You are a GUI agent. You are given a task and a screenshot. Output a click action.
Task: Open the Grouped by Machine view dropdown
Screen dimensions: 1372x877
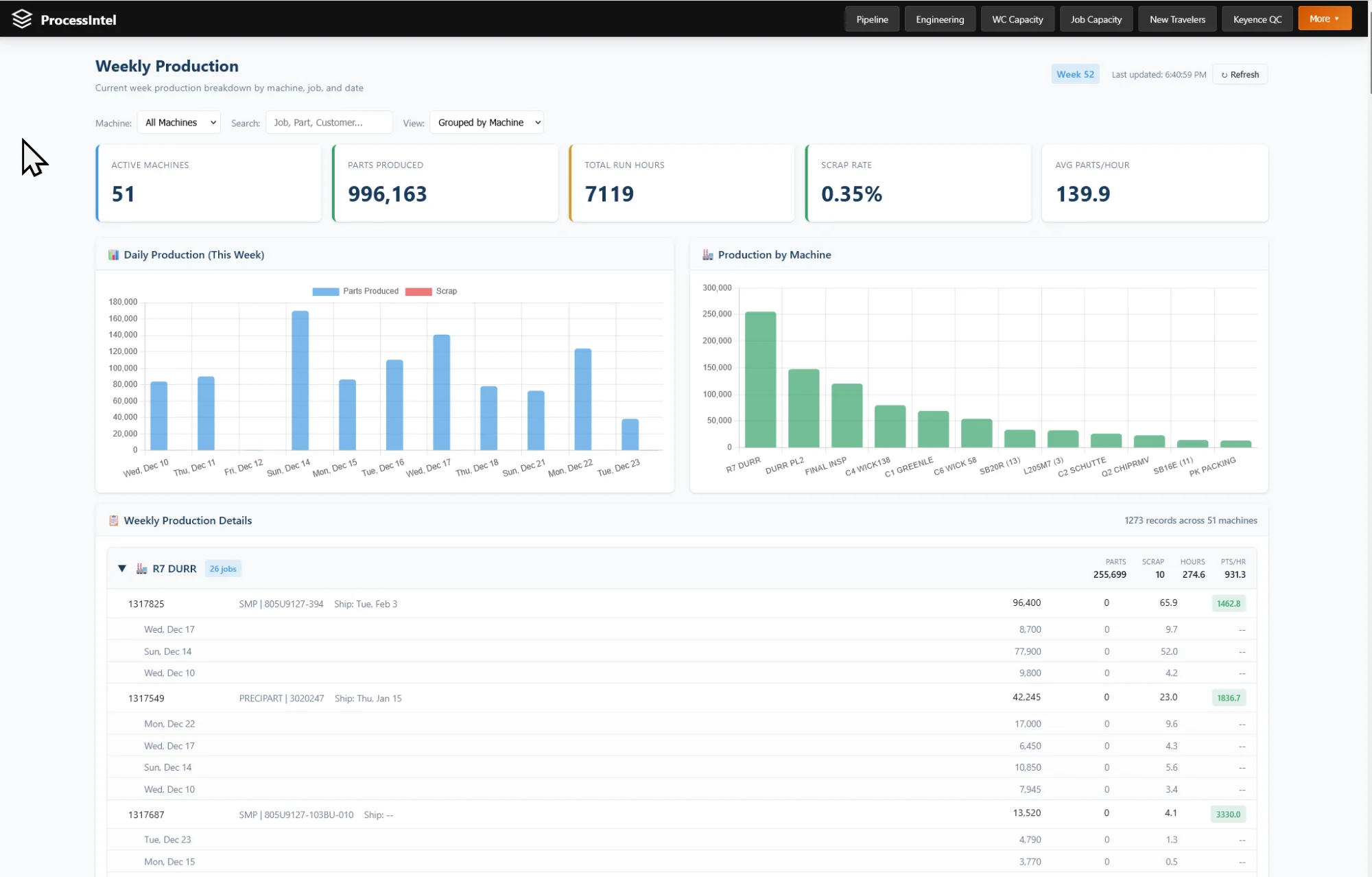point(487,122)
